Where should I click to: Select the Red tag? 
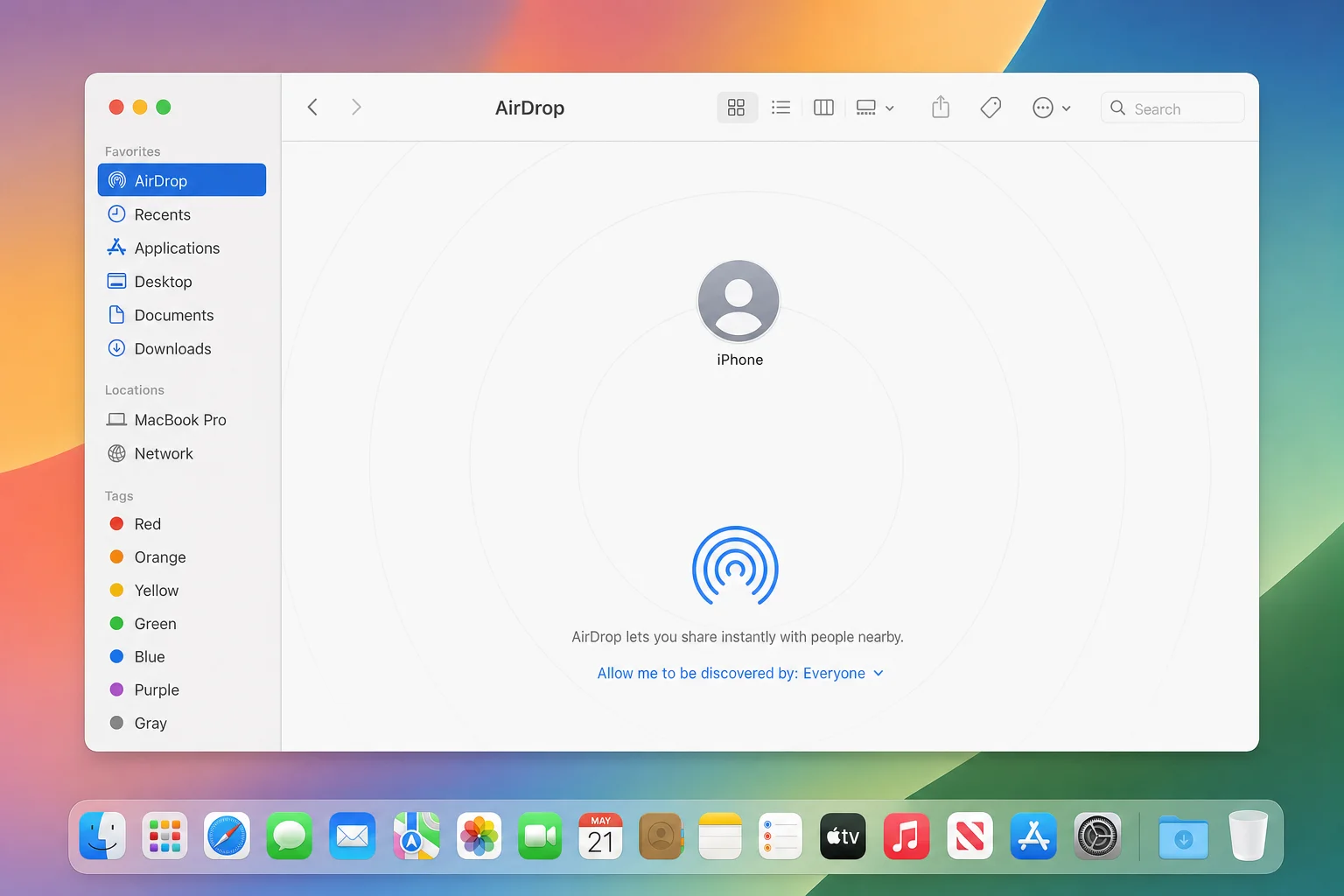tap(182, 524)
